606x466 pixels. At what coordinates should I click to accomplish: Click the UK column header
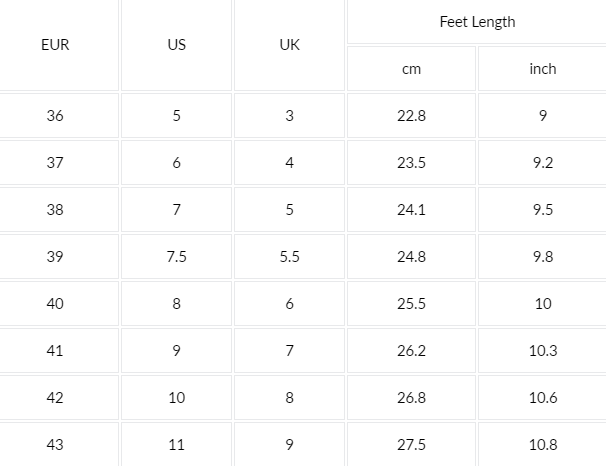coord(289,46)
